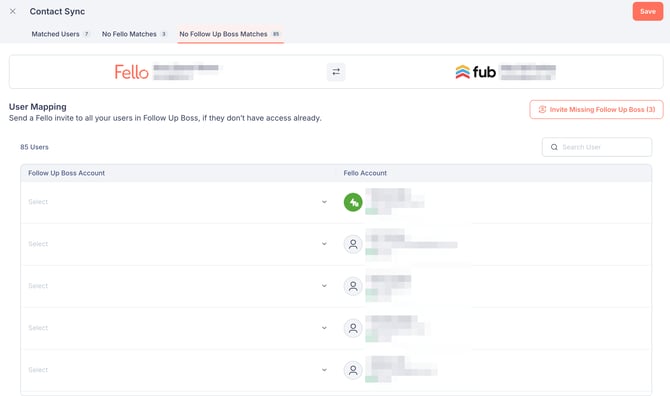Switch to Matched Users tab
This screenshot has height=396, width=670.
[60, 34]
